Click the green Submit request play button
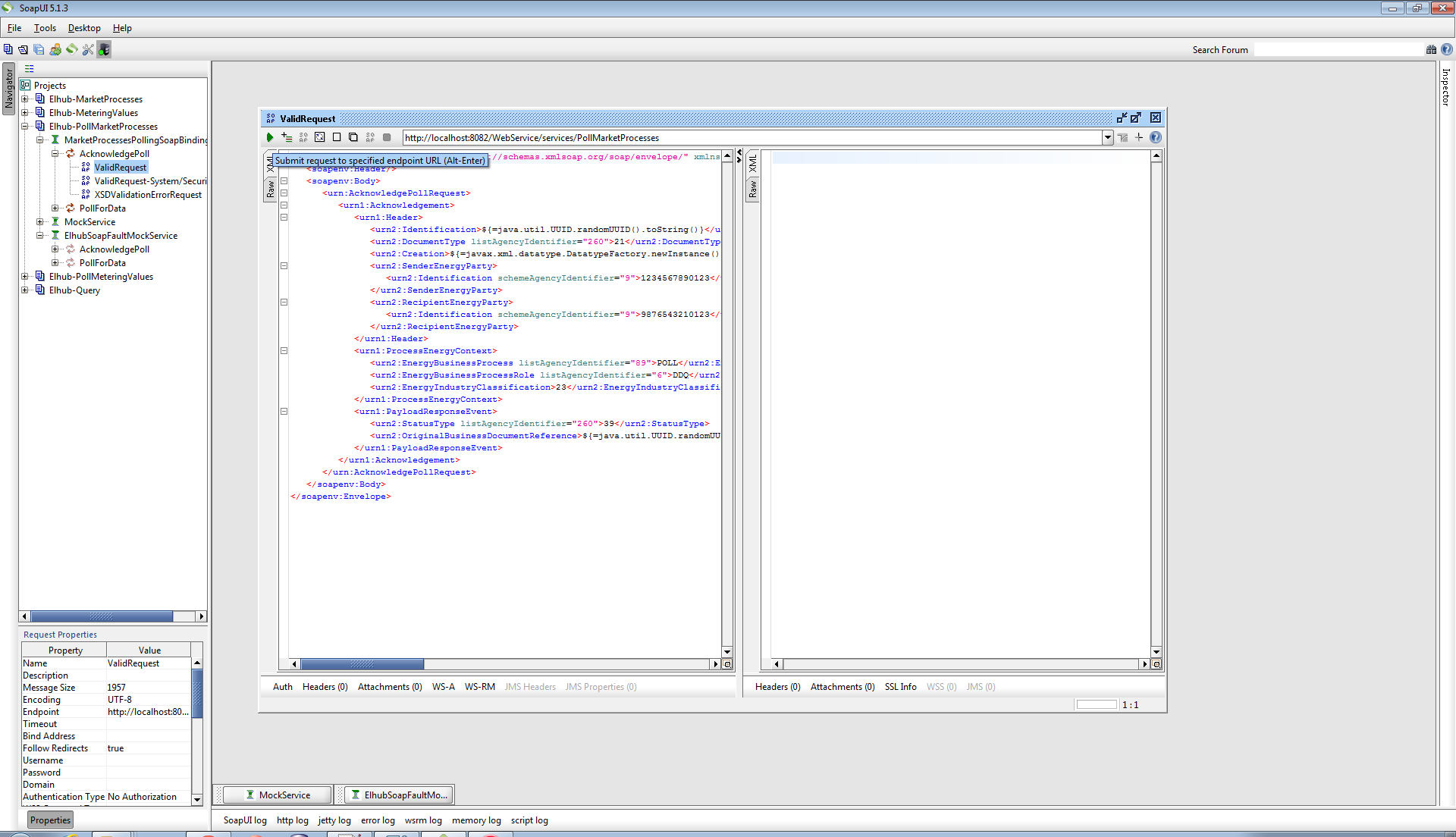The image size is (1456, 837). (269, 137)
